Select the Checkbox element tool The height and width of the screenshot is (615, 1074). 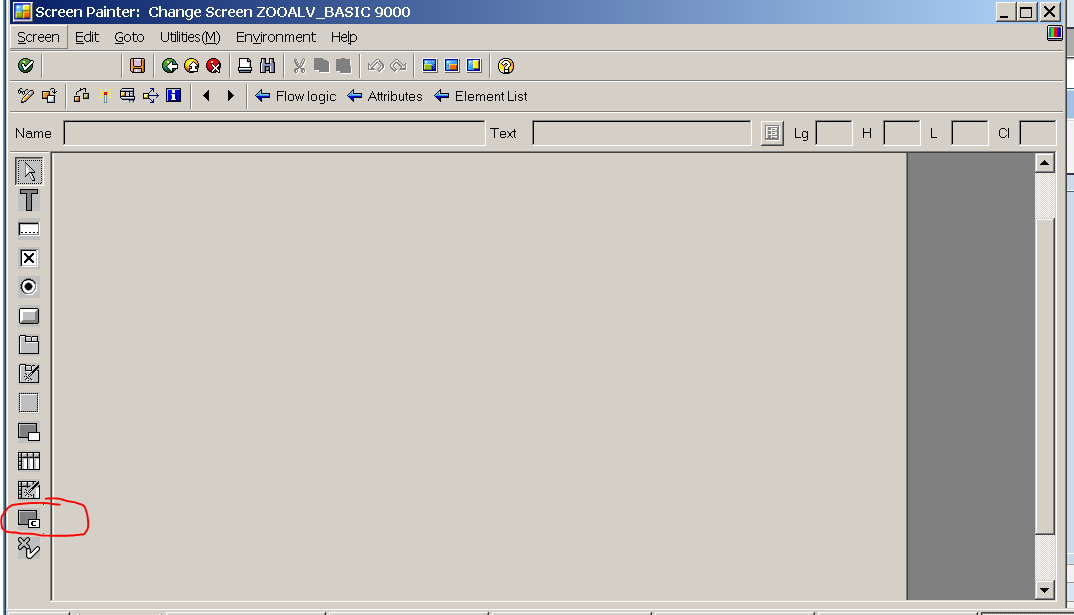(28, 257)
